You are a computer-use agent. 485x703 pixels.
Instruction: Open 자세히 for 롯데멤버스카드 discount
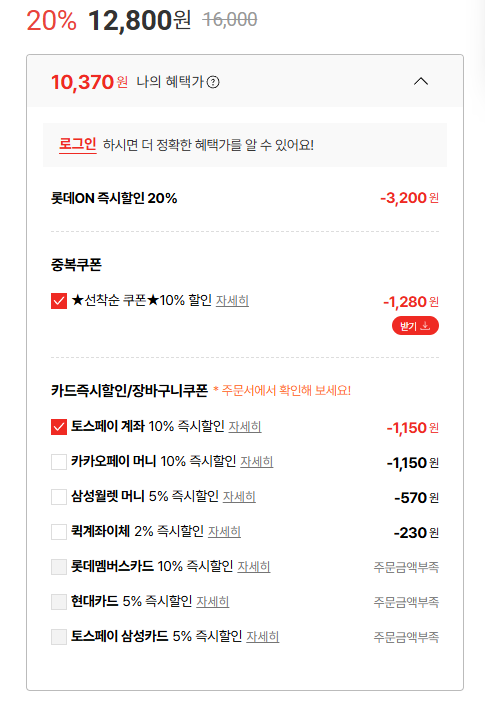[x=253, y=566]
